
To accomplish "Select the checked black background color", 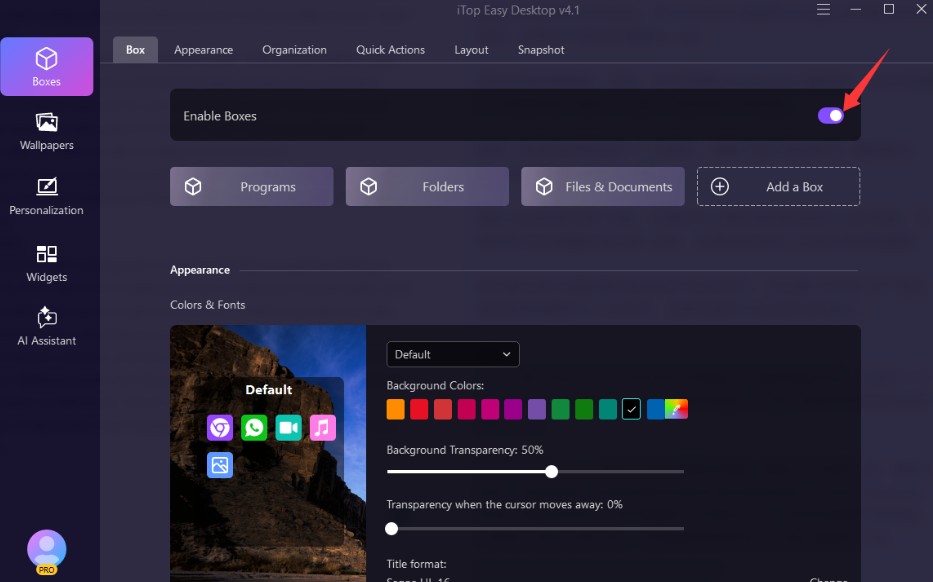I will [631, 409].
